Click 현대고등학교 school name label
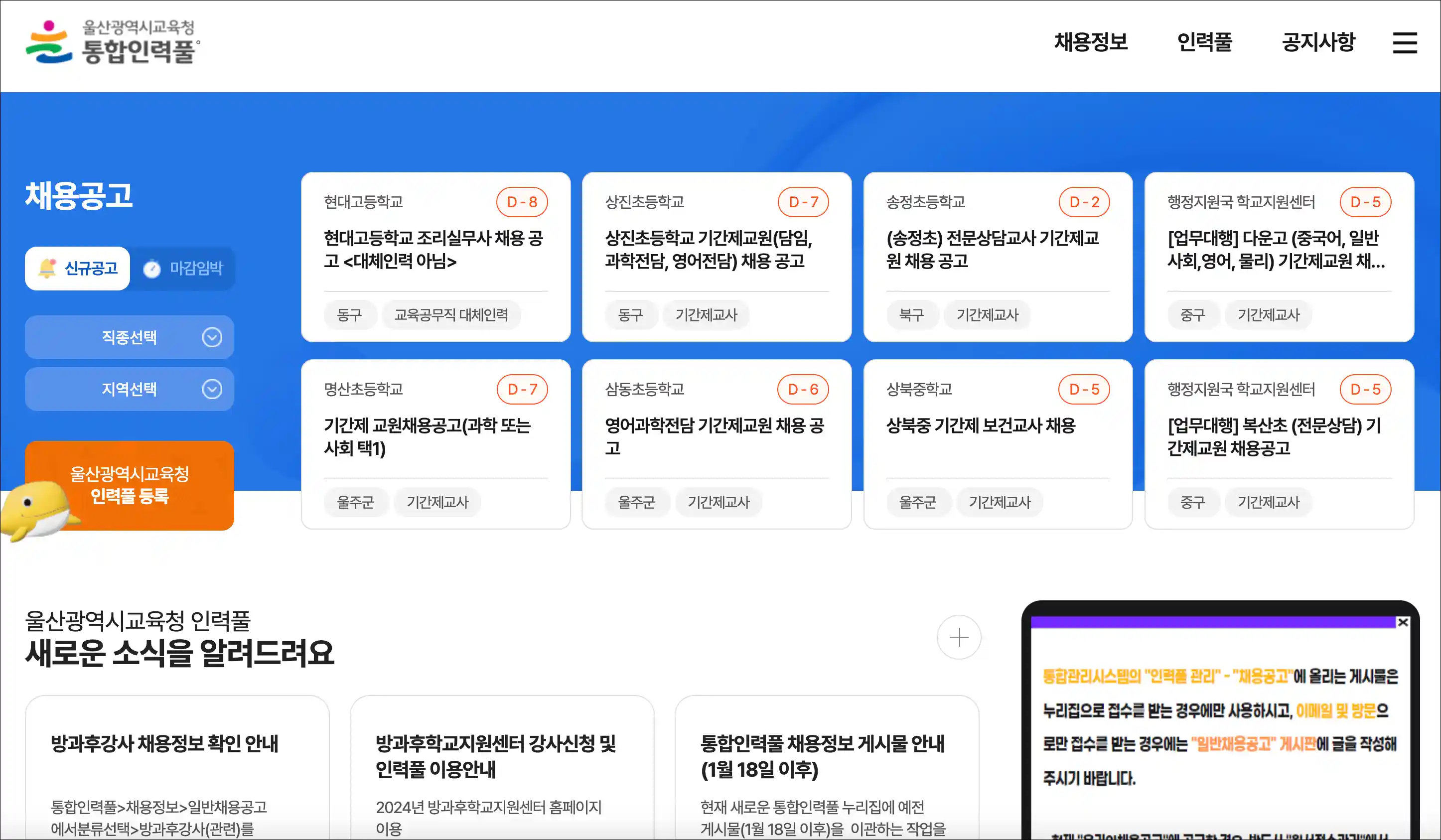 (363, 202)
